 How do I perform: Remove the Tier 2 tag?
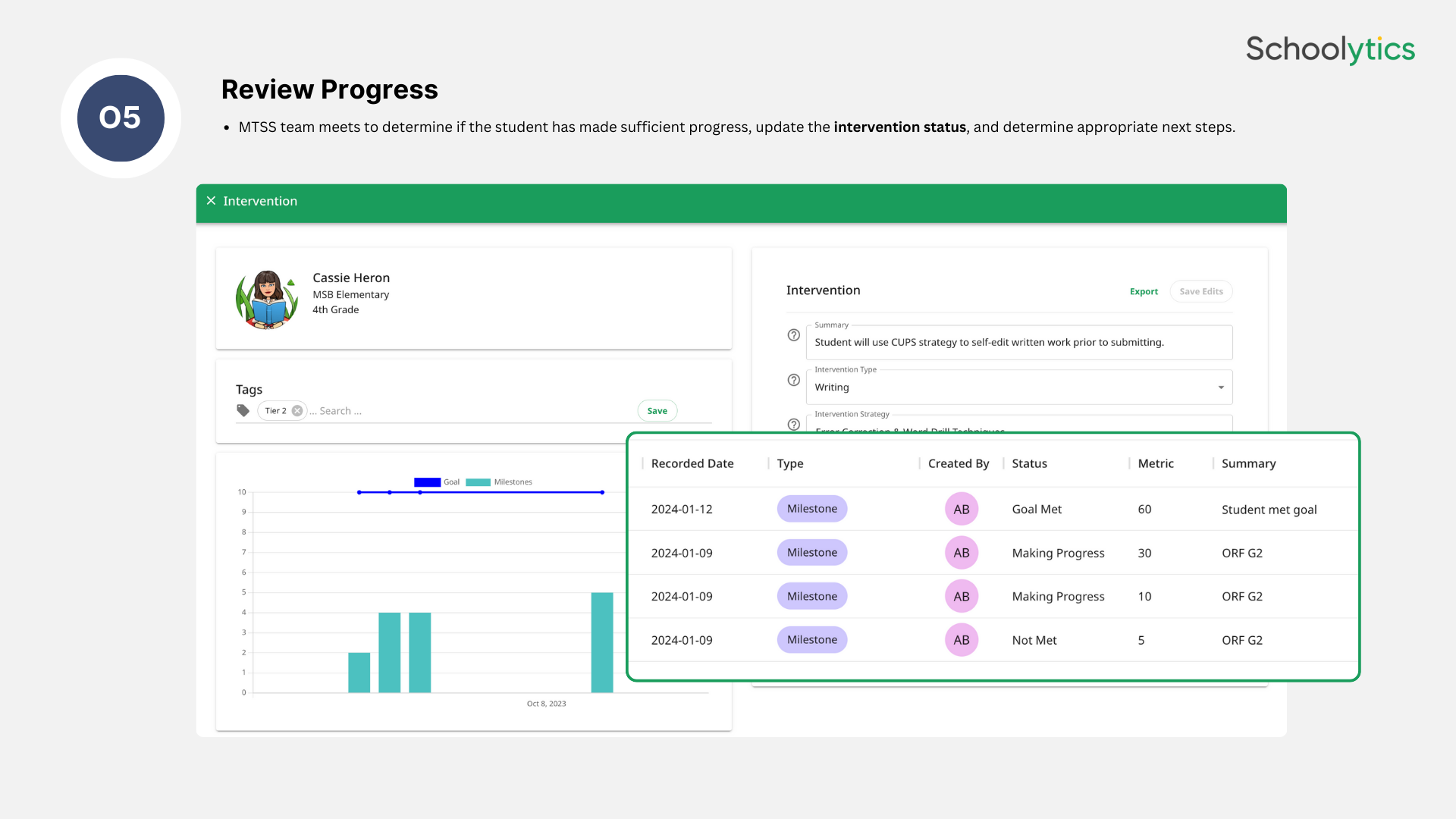(x=297, y=410)
